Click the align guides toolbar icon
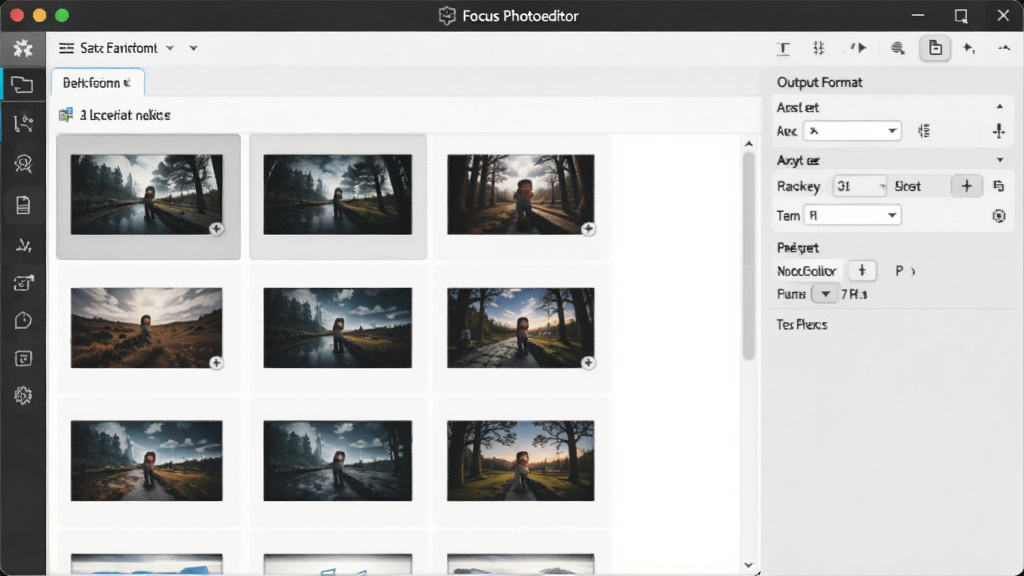This screenshot has height=576, width=1024. pos(818,48)
